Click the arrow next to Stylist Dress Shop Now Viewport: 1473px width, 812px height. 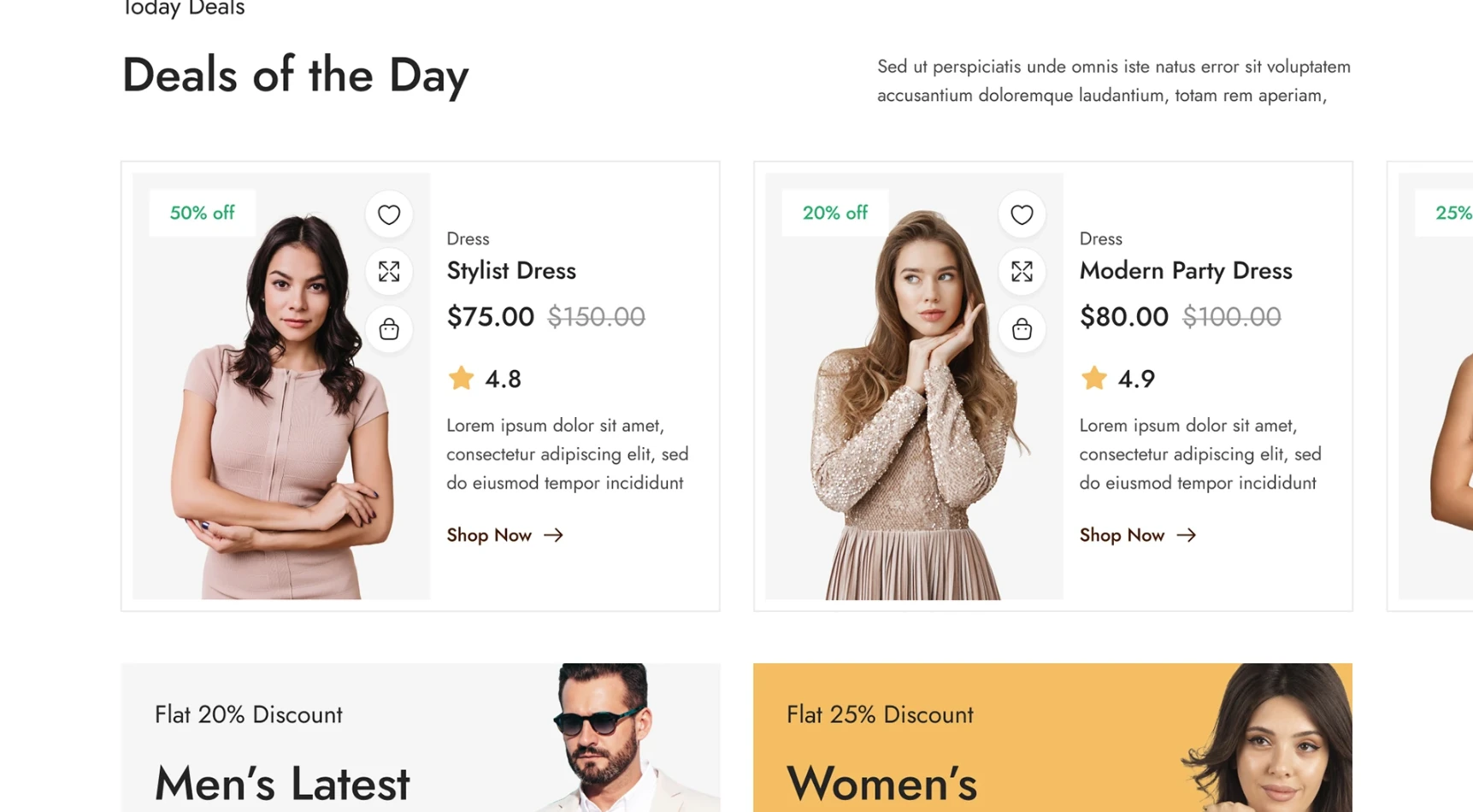pos(554,535)
